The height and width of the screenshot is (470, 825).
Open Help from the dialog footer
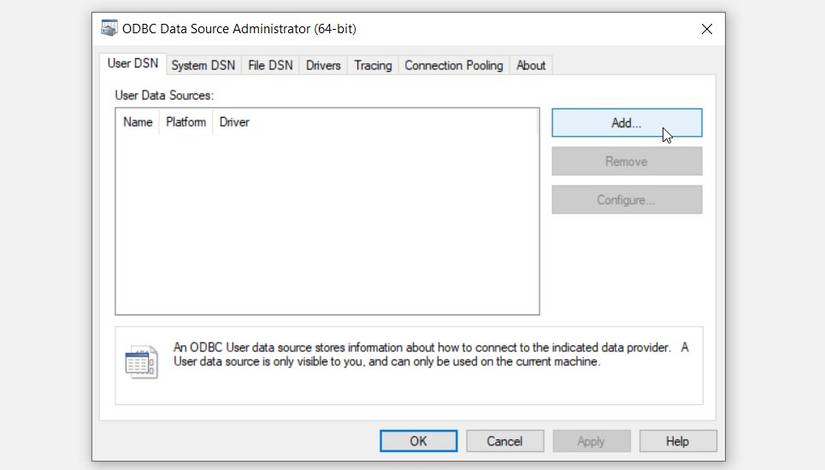(677, 441)
